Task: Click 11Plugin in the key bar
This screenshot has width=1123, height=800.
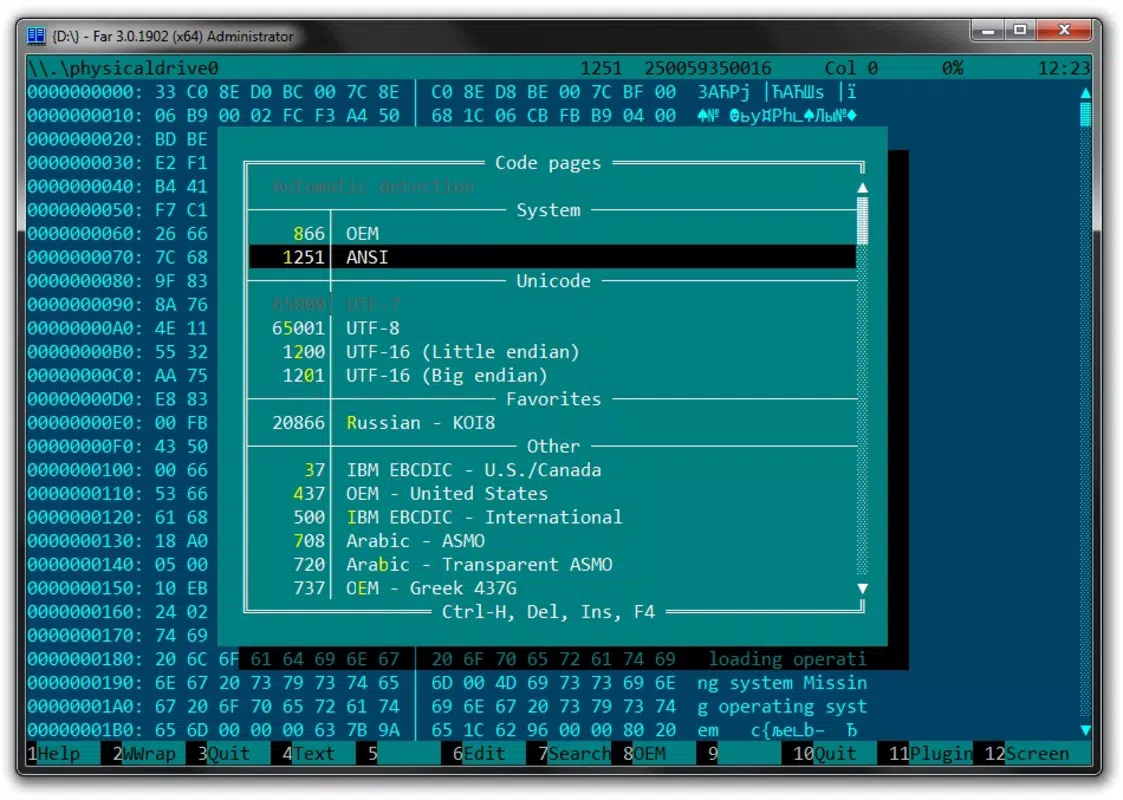Action: click(x=930, y=753)
